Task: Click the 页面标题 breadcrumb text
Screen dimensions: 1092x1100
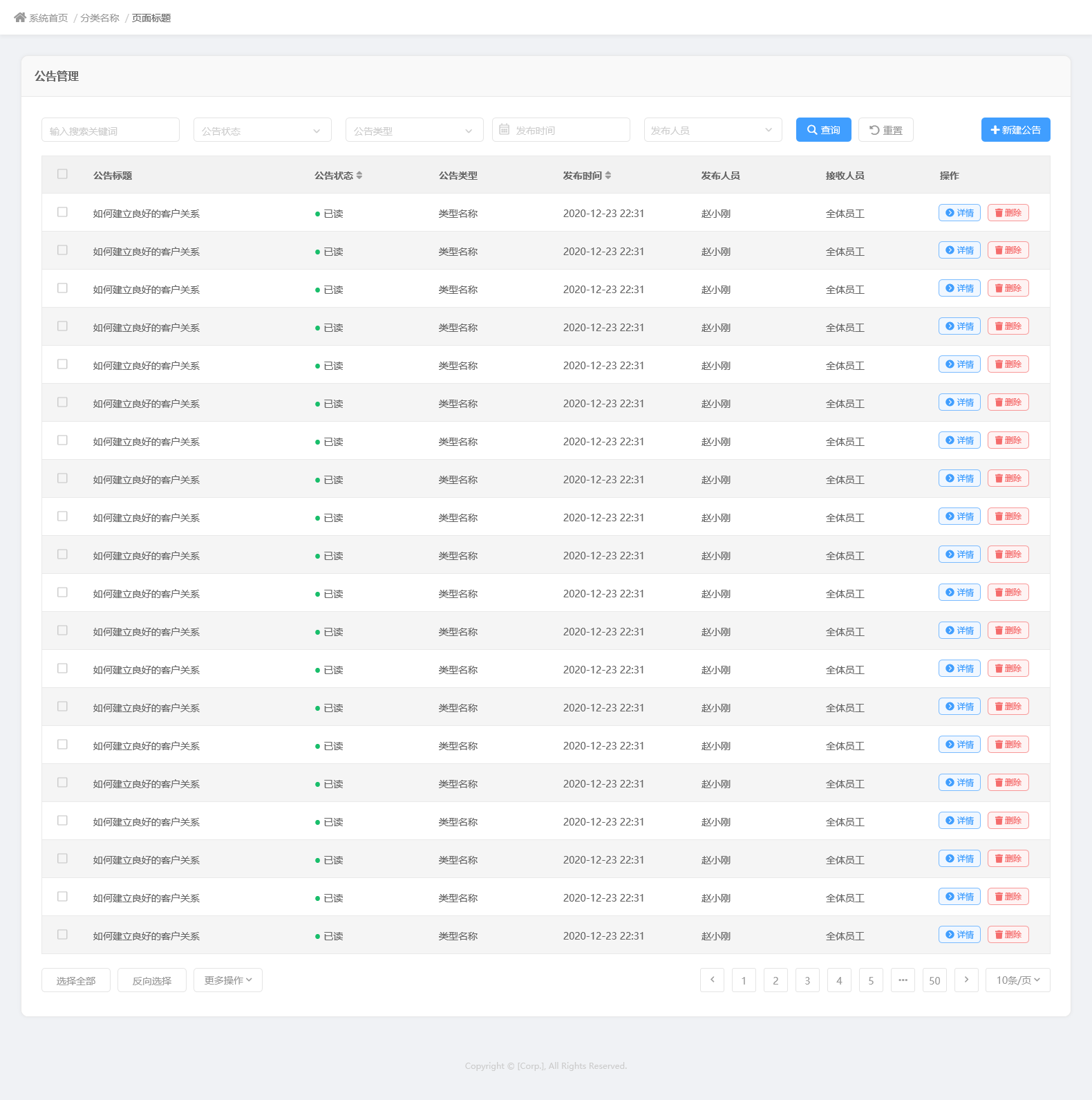Action: click(x=151, y=18)
